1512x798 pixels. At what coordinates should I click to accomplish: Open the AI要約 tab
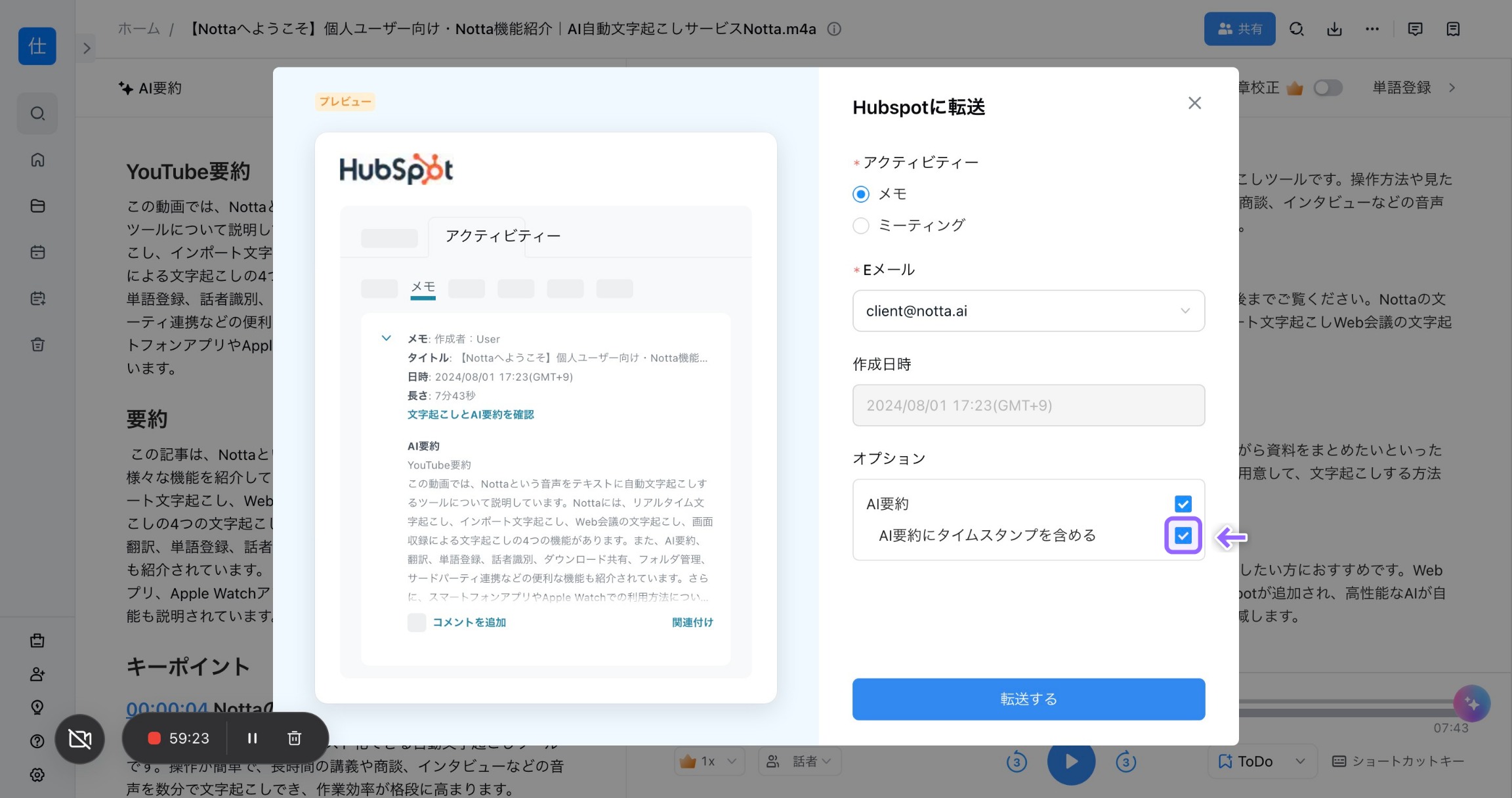click(x=150, y=88)
